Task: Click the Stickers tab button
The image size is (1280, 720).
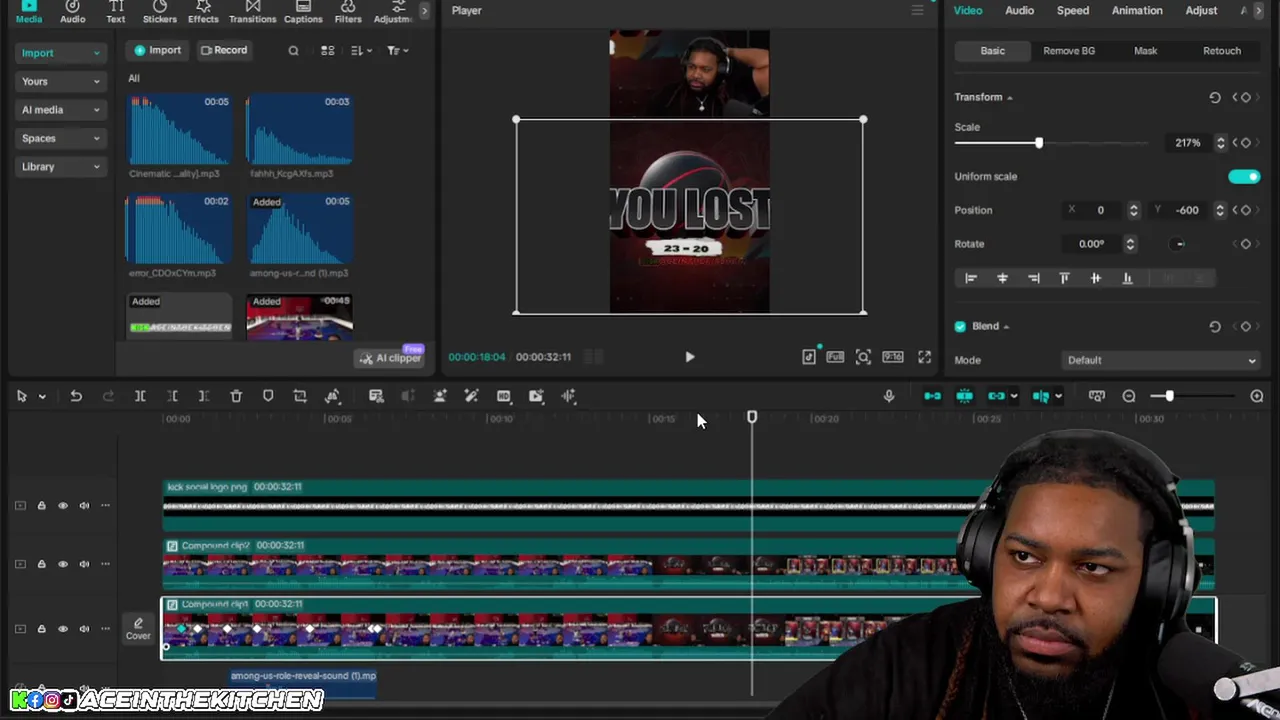Action: pos(160,12)
